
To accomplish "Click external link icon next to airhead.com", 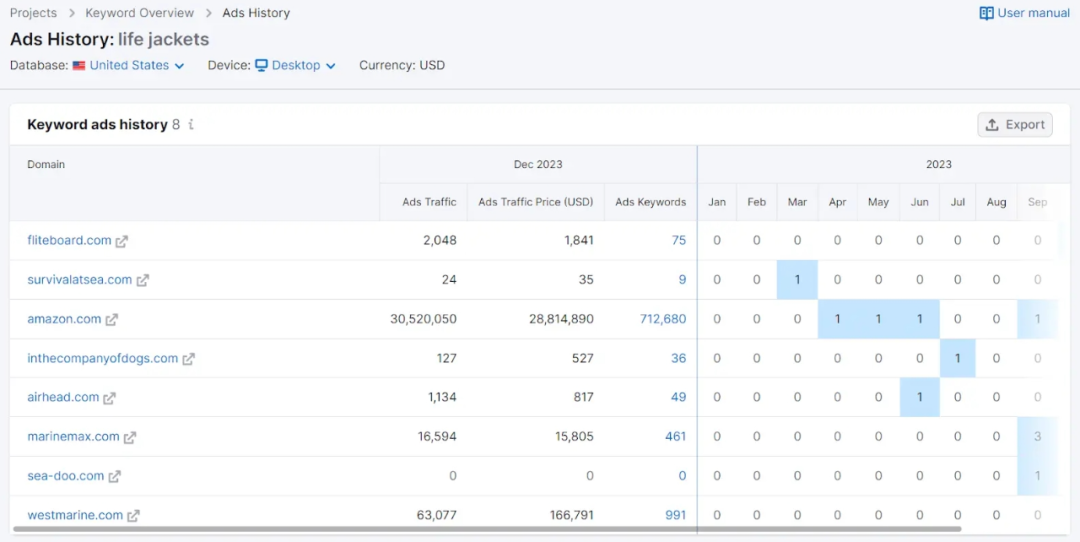I will pyautogui.click(x=110, y=398).
